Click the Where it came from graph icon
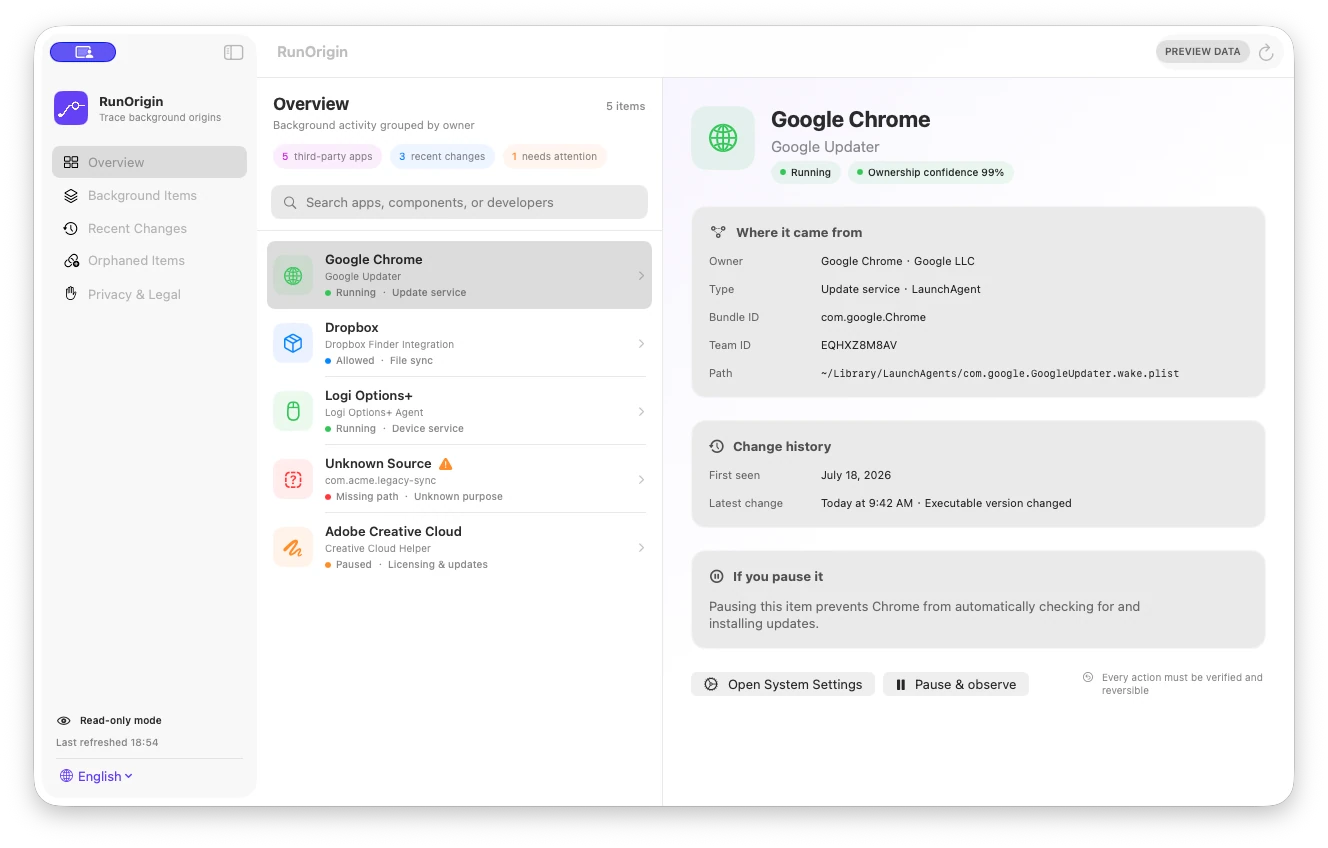Viewport: 1328px width, 848px height. [x=718, y=232]
